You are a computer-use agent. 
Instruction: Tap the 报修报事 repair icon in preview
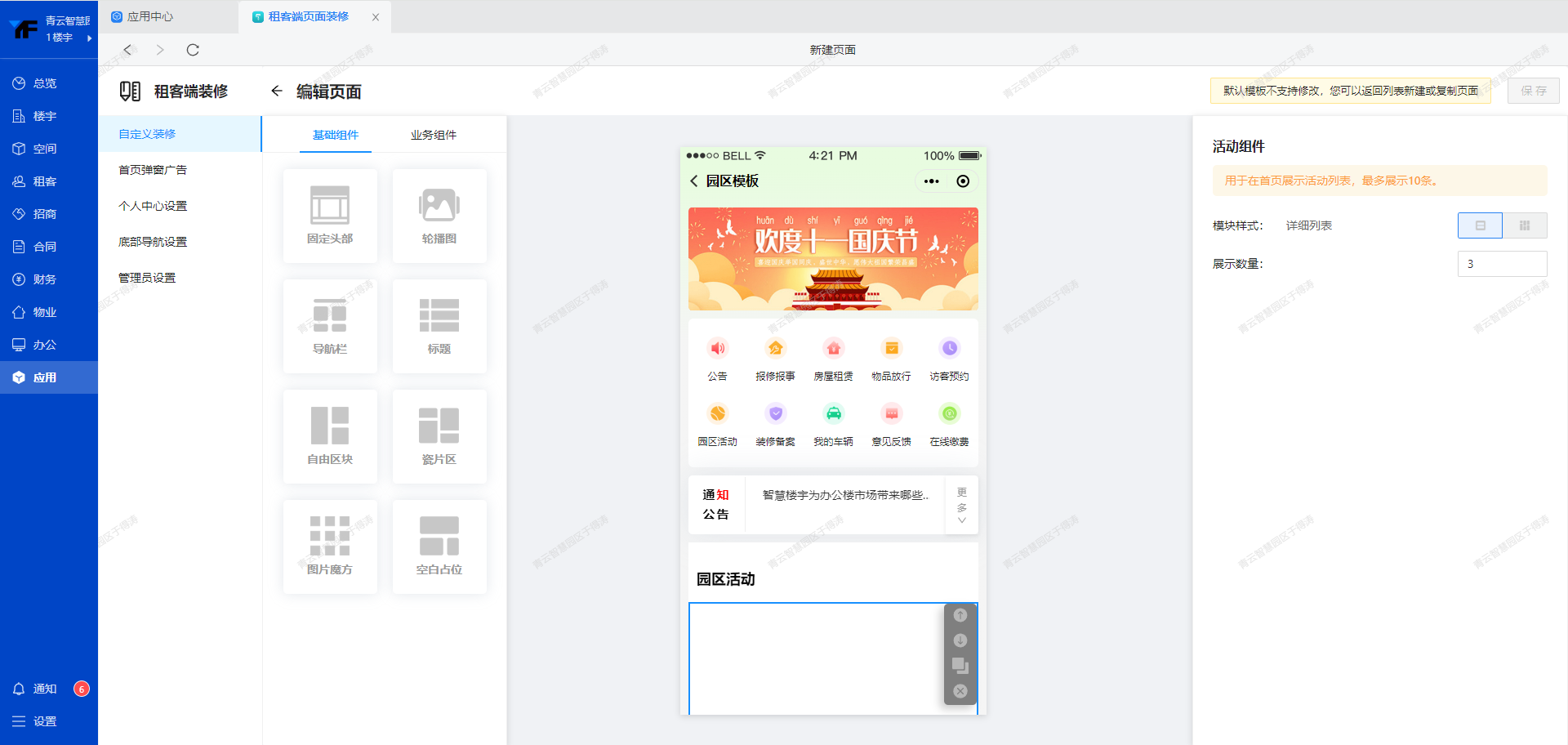[x=776, y=349]
